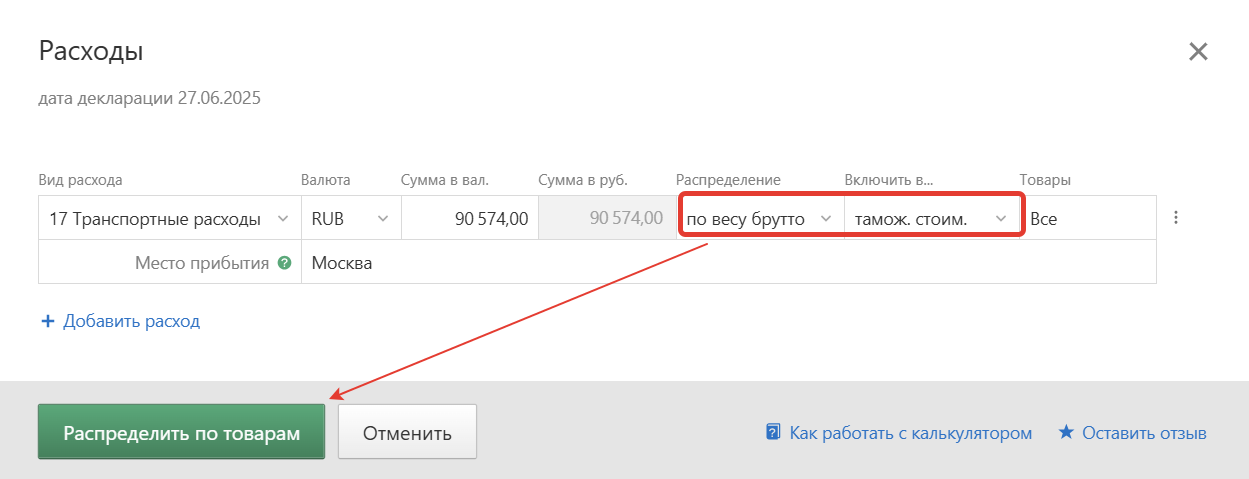
Task: Click the Отменить button
Action: click(407, 433)
